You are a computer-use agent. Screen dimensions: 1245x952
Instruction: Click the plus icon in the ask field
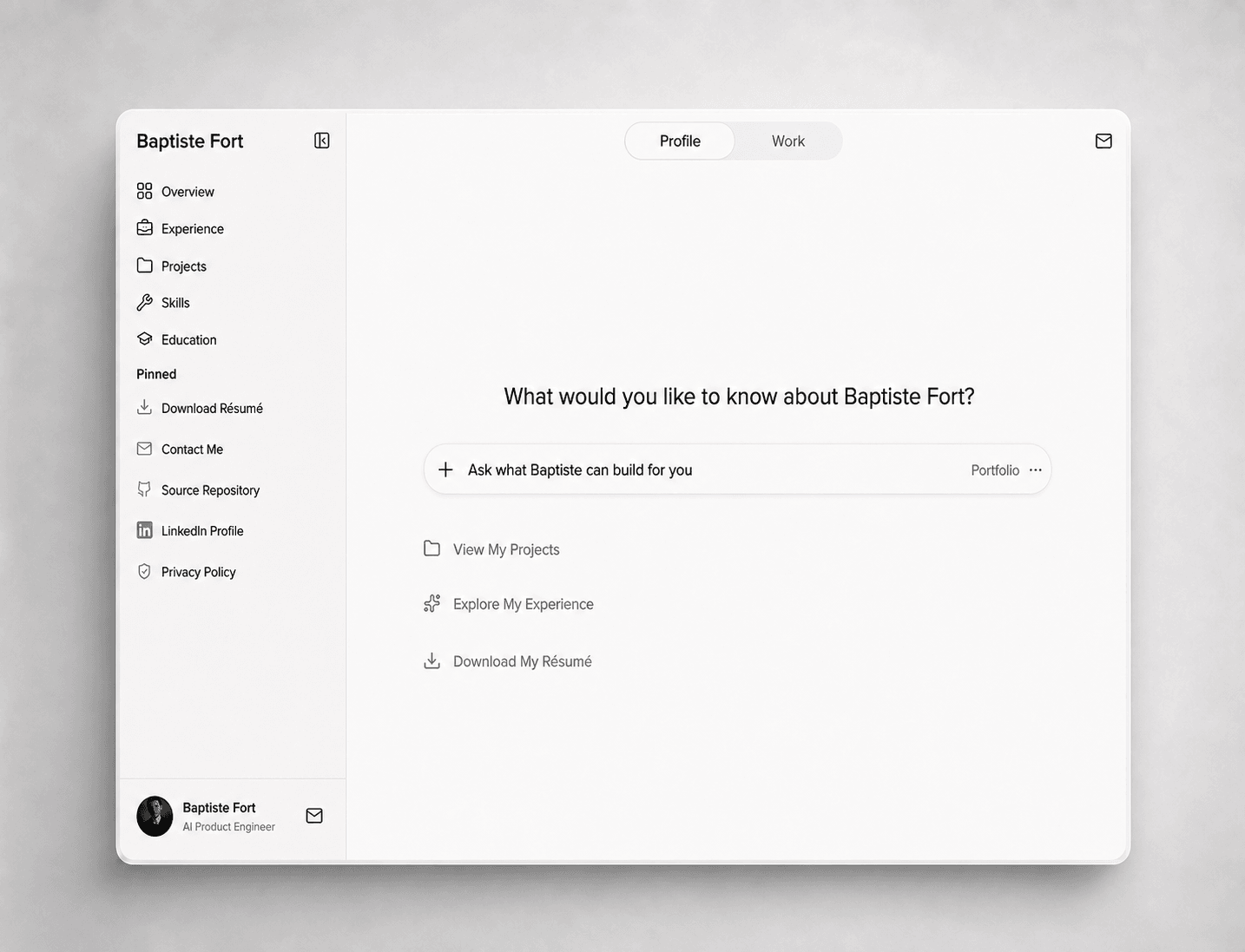pyautogui.click(x=445, y=469)
